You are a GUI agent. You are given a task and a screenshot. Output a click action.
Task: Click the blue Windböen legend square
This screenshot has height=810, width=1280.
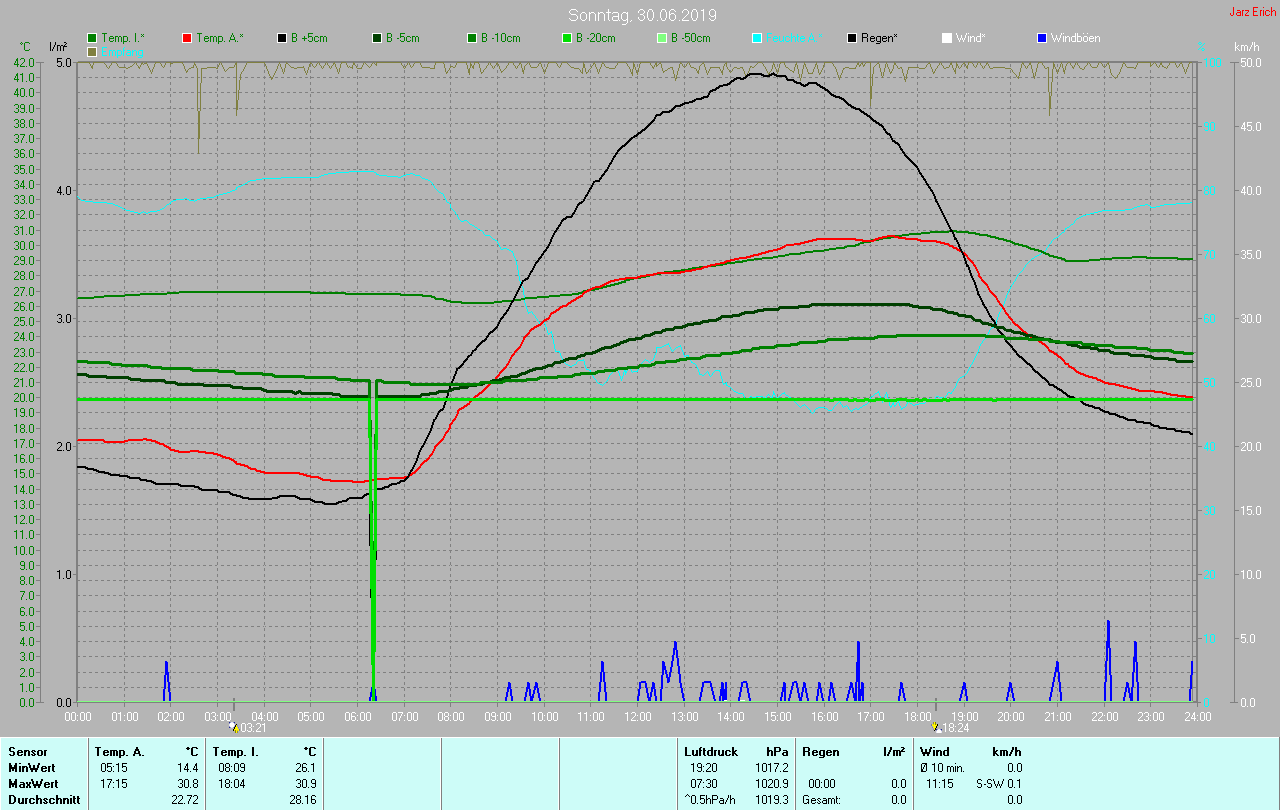point(1041,38)
